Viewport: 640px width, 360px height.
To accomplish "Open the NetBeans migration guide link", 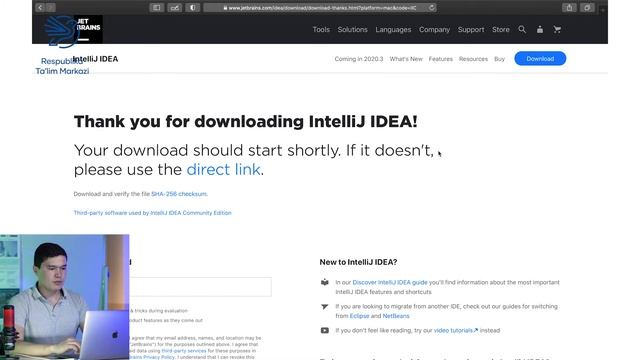I will [396, 316].
